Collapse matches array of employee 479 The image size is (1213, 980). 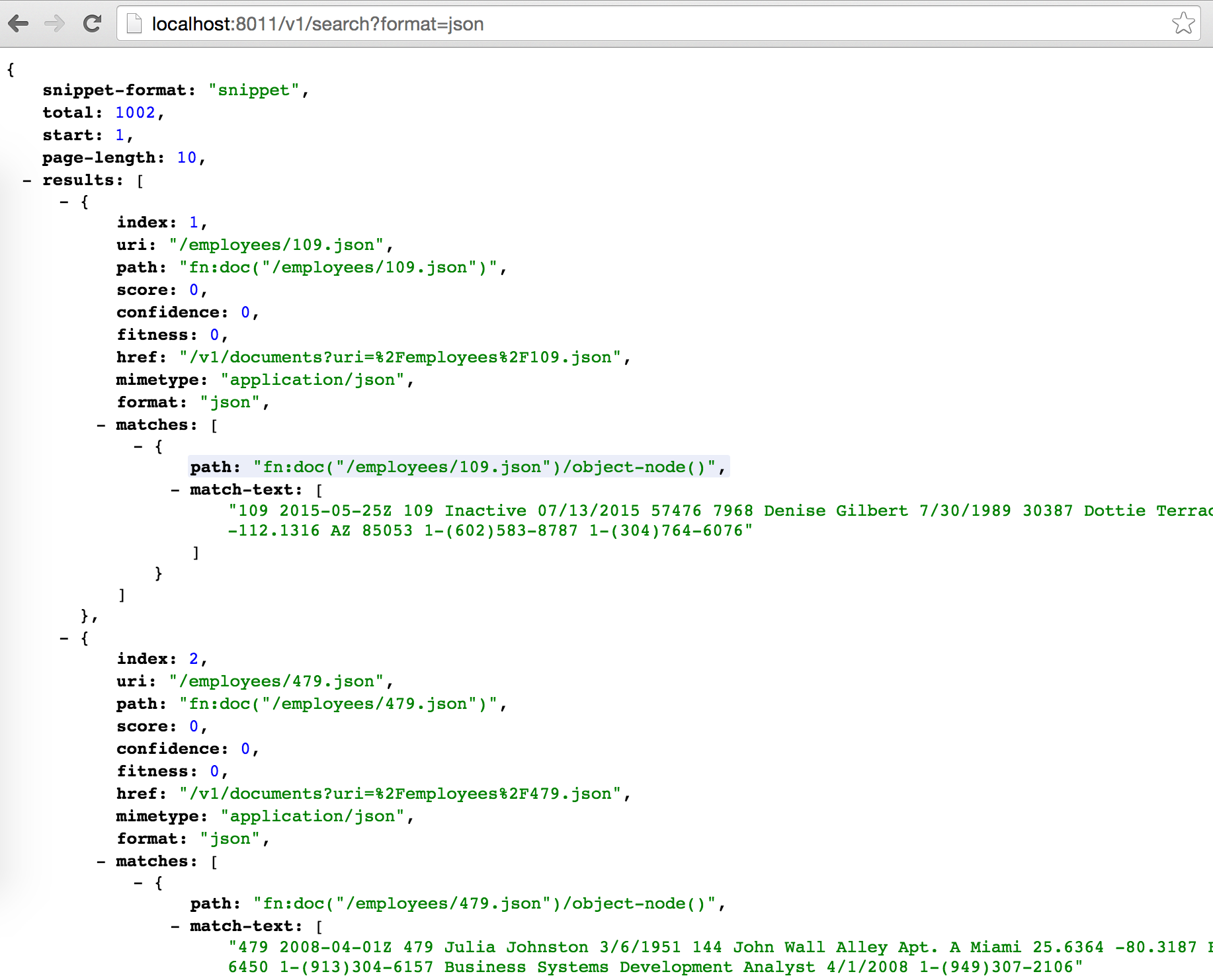tap(101, 861)
